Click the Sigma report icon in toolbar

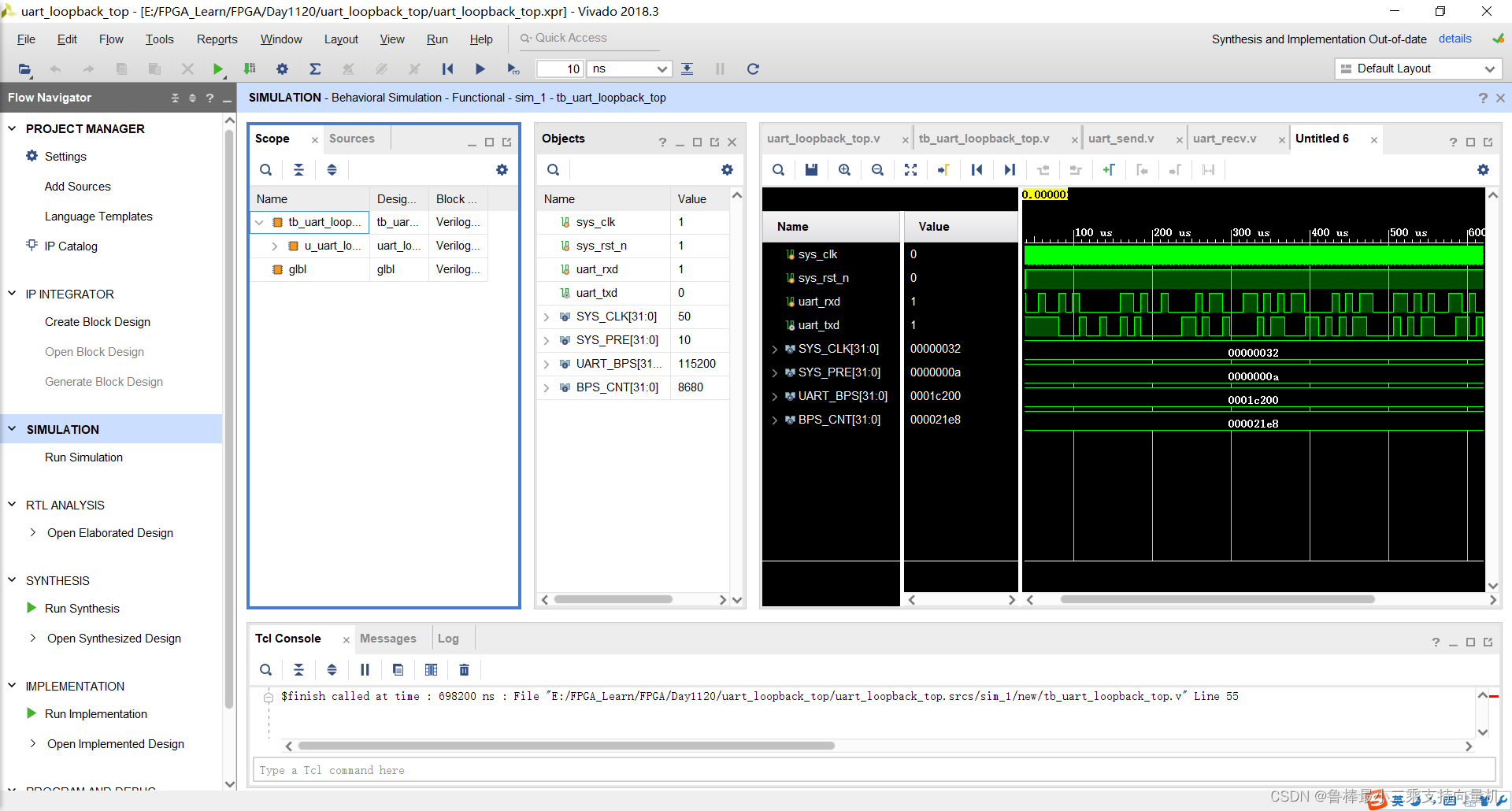pyautogui.click(x=315, y=69)
